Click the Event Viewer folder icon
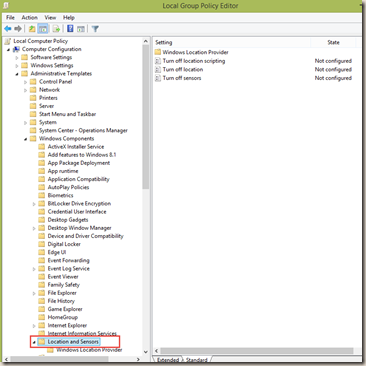Image resolution: width=366 pixels, height=366 pixels. point(42,277)
